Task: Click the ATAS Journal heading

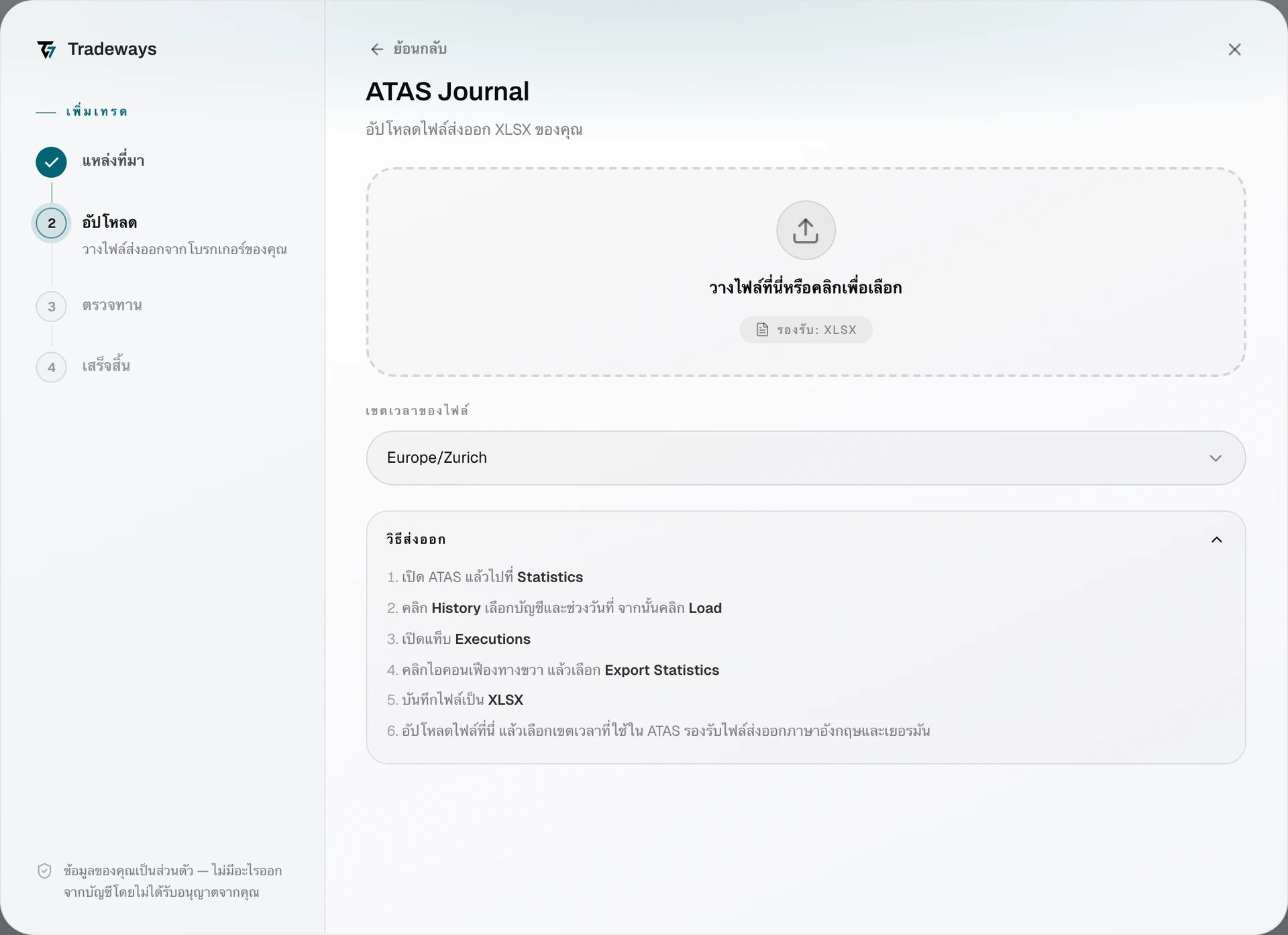Action: click(x=447, y=91)
